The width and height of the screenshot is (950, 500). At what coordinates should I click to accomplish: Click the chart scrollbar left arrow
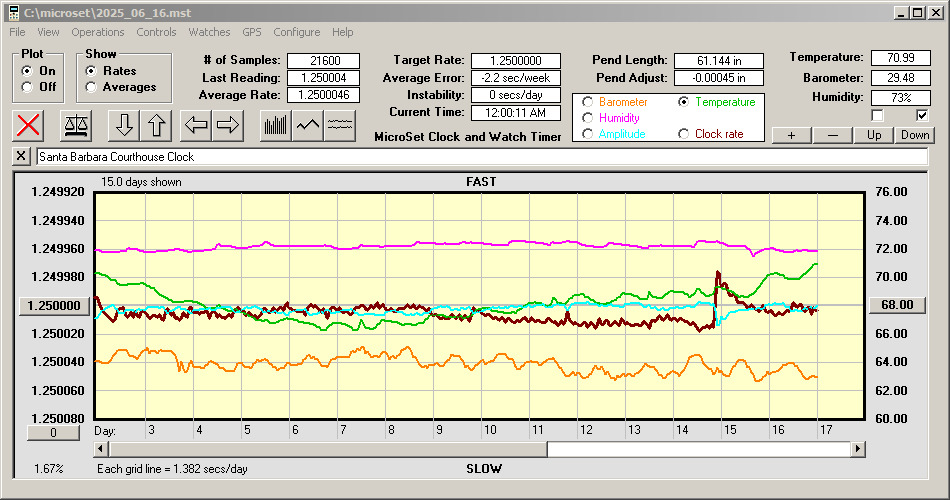[x=101, y=449]
